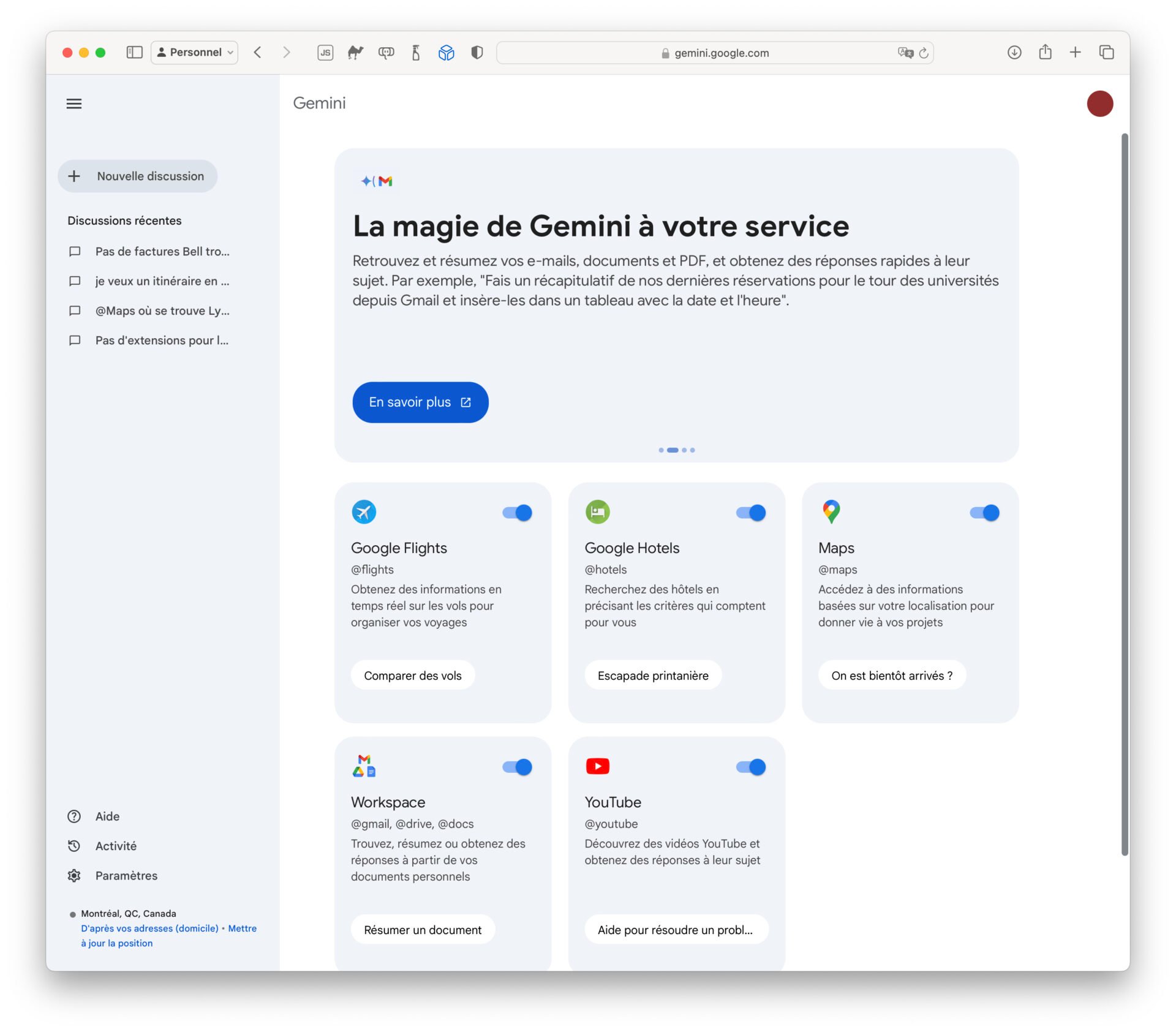This screenshot has height=1032, width=1176.
Task: Start a Nouvelle discussion
Action: click(138, 176)
